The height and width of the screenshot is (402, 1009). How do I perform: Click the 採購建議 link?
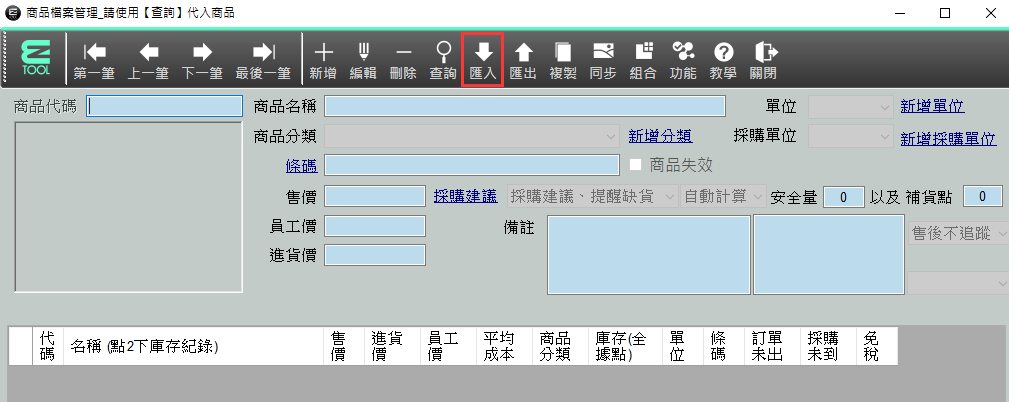(x=465, y=196)
